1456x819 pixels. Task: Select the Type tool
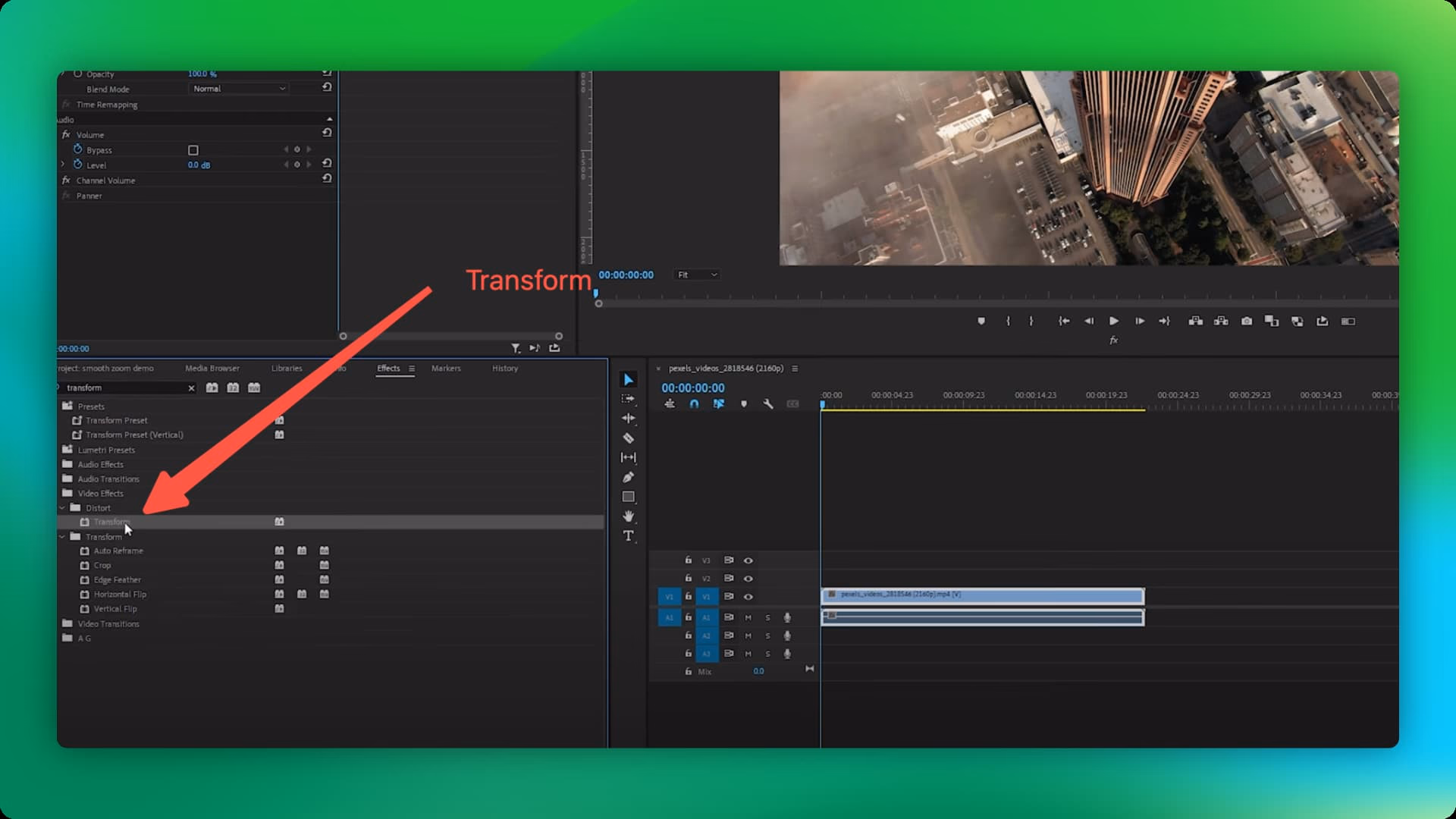pyautogui.click(x=628, y=536)
